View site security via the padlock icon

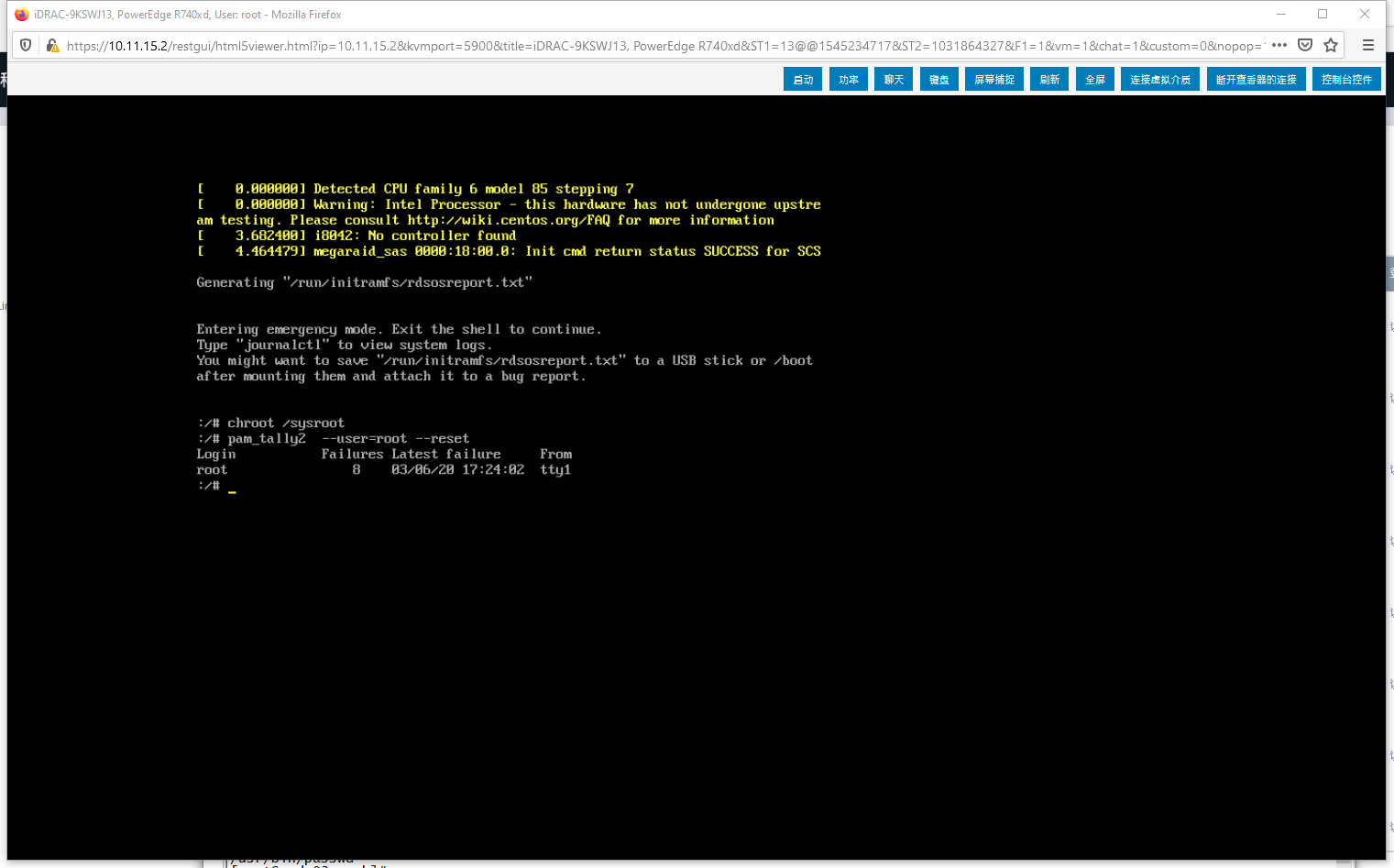[x=53, y=44]
